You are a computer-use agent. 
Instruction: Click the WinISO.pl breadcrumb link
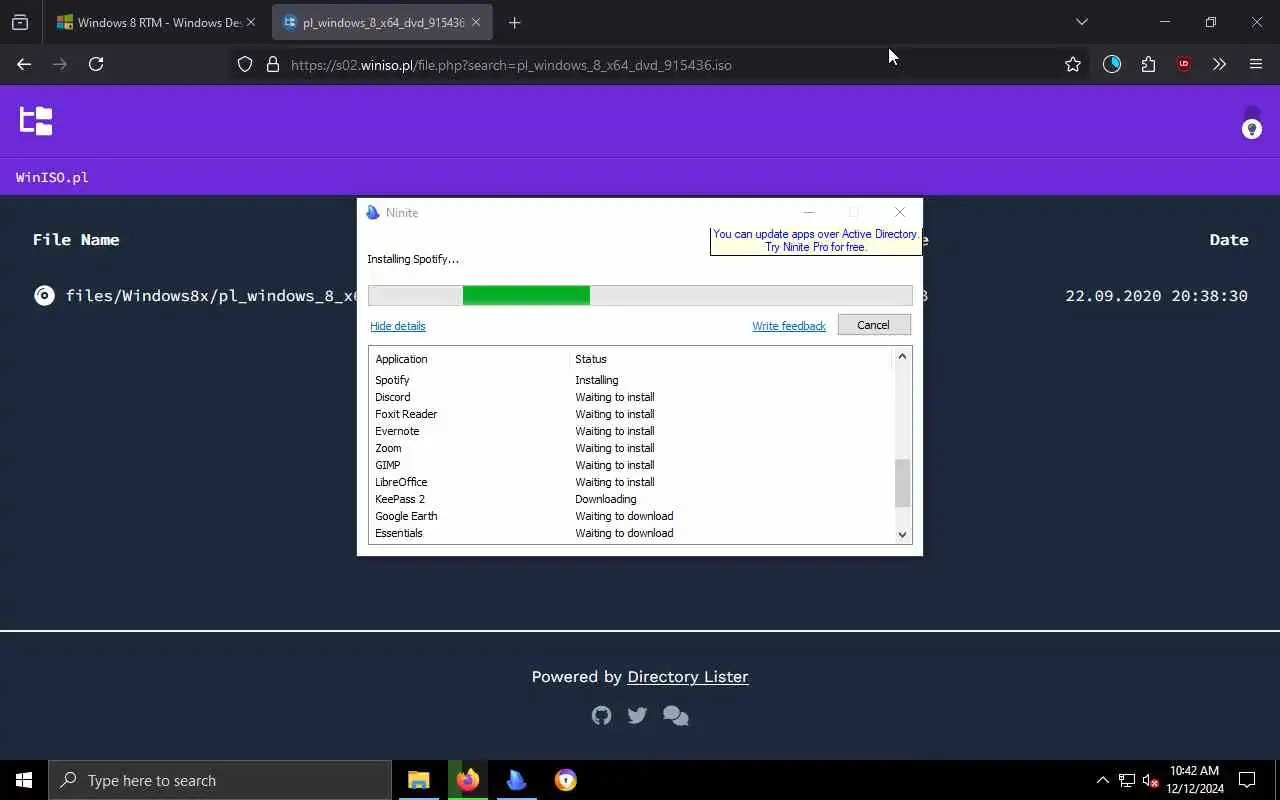(x=52, y=177)
